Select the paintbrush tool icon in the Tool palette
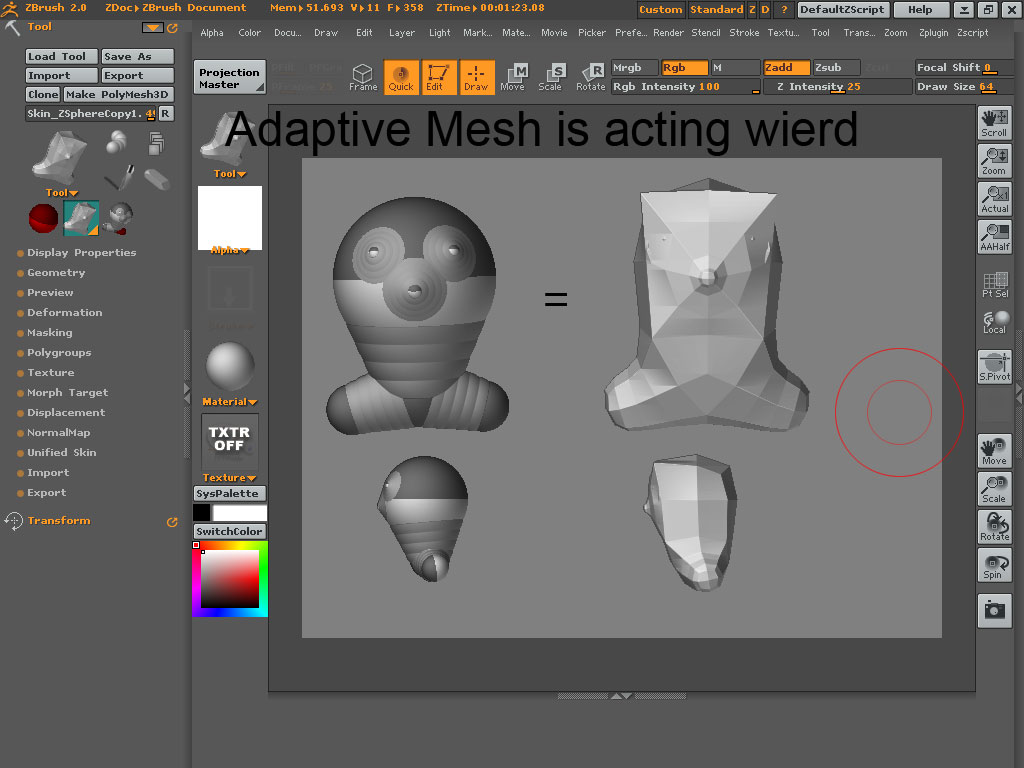1024x768 pixels. point(120,178)
